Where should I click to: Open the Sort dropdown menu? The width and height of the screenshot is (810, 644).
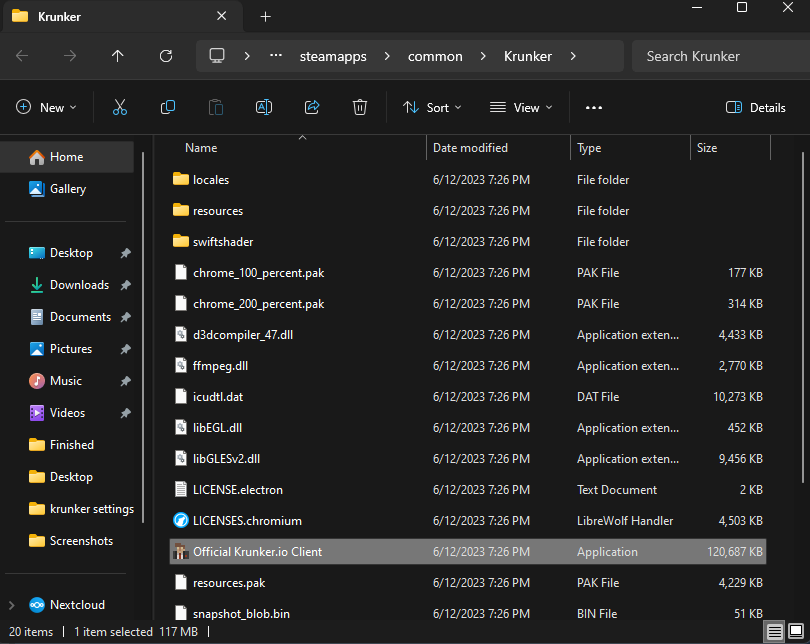pyautogui.click(x=432, y=107)
